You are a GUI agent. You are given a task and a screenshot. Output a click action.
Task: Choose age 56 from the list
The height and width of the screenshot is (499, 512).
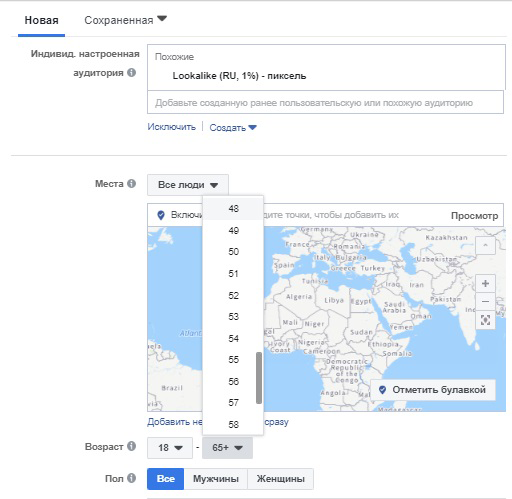(233, 381)
